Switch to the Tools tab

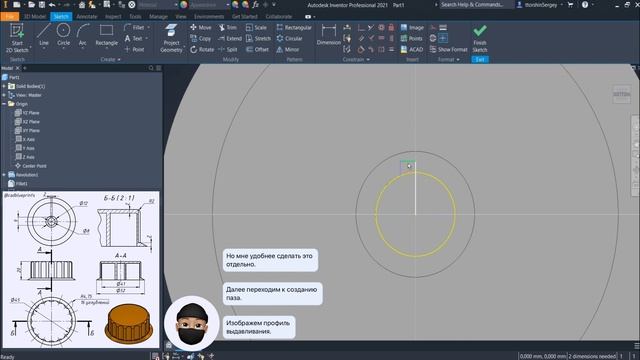(x=135, y=17)
